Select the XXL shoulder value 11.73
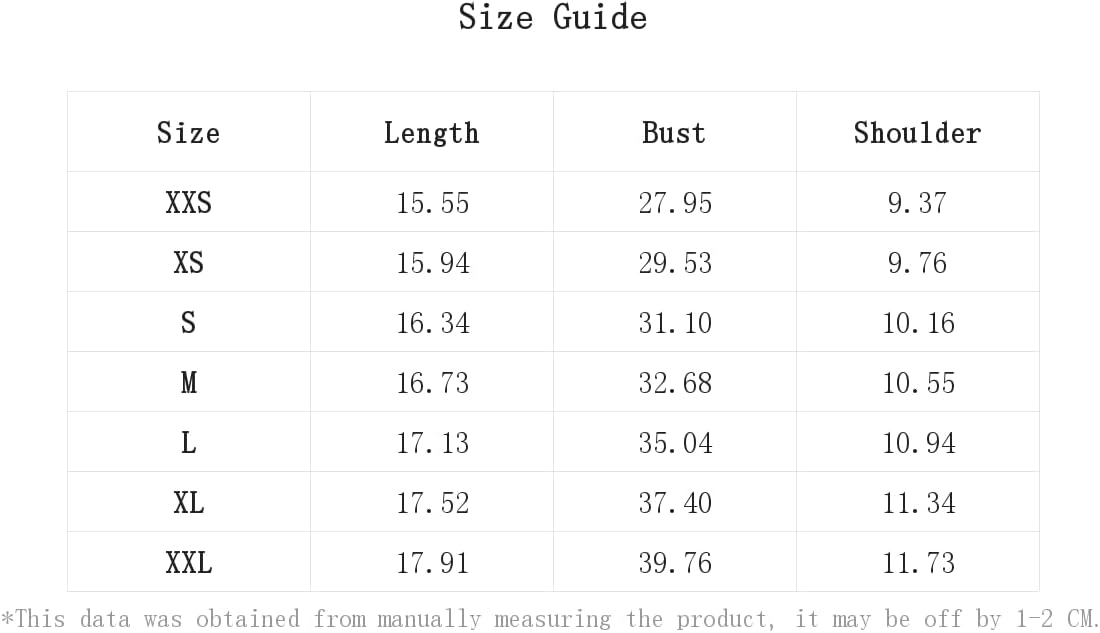Viewport: 1100px width, 633px height. [x=918, y=563]
